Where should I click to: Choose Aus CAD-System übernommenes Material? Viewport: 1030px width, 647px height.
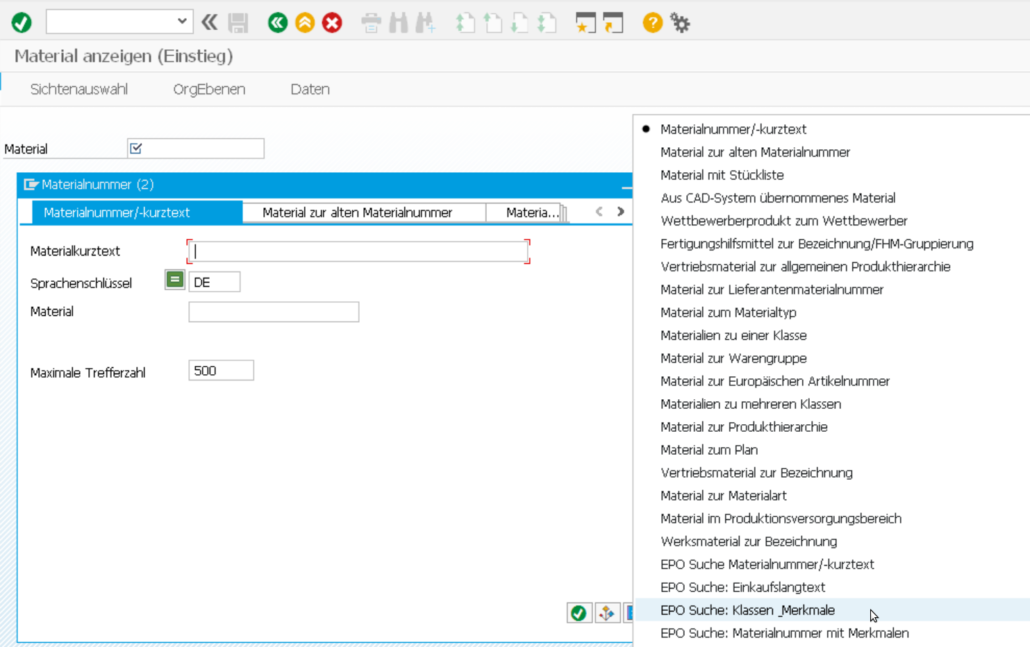[x=778, y=198]
